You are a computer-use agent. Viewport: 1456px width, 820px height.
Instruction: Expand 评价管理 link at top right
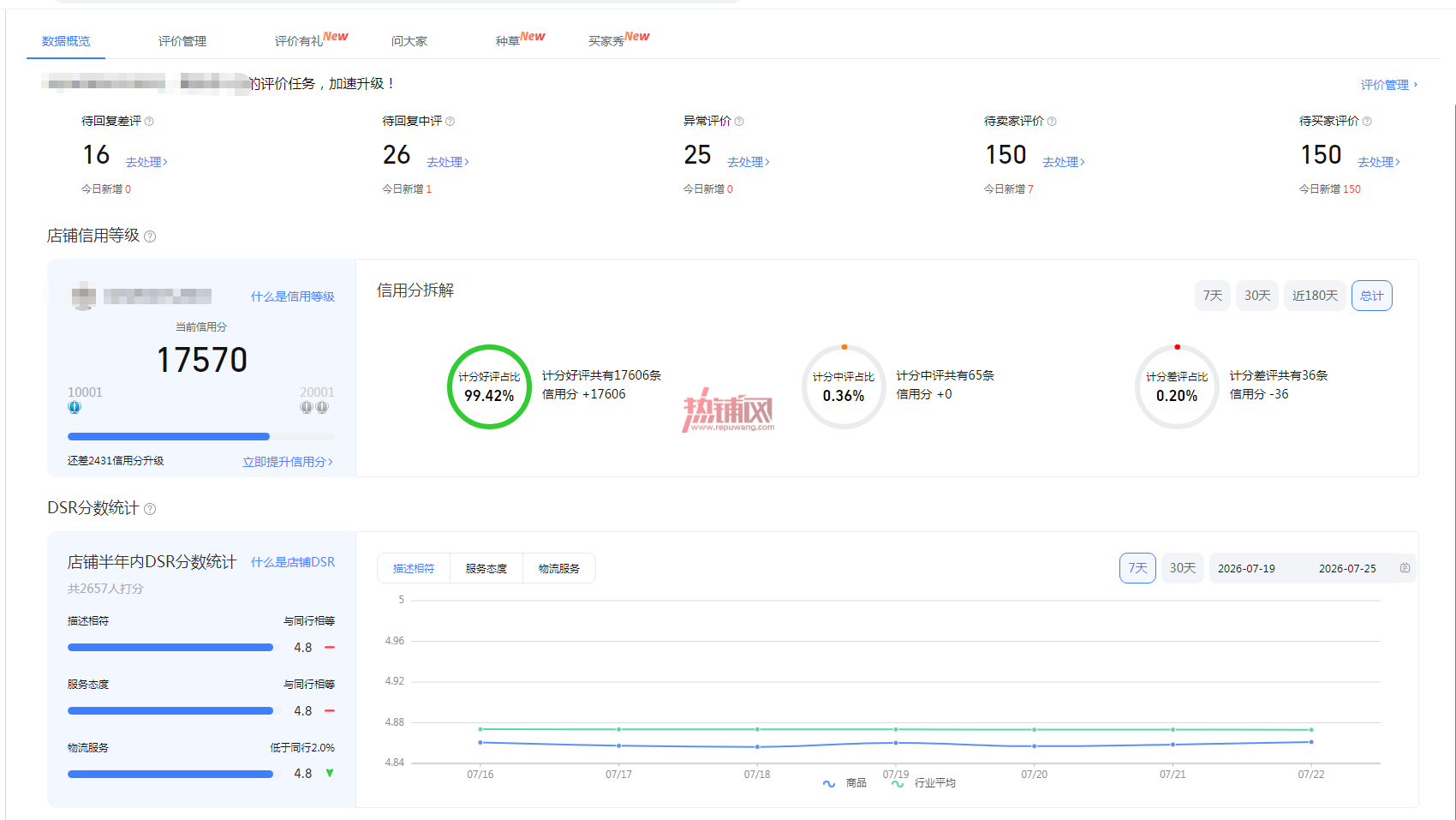(1389, 85)
